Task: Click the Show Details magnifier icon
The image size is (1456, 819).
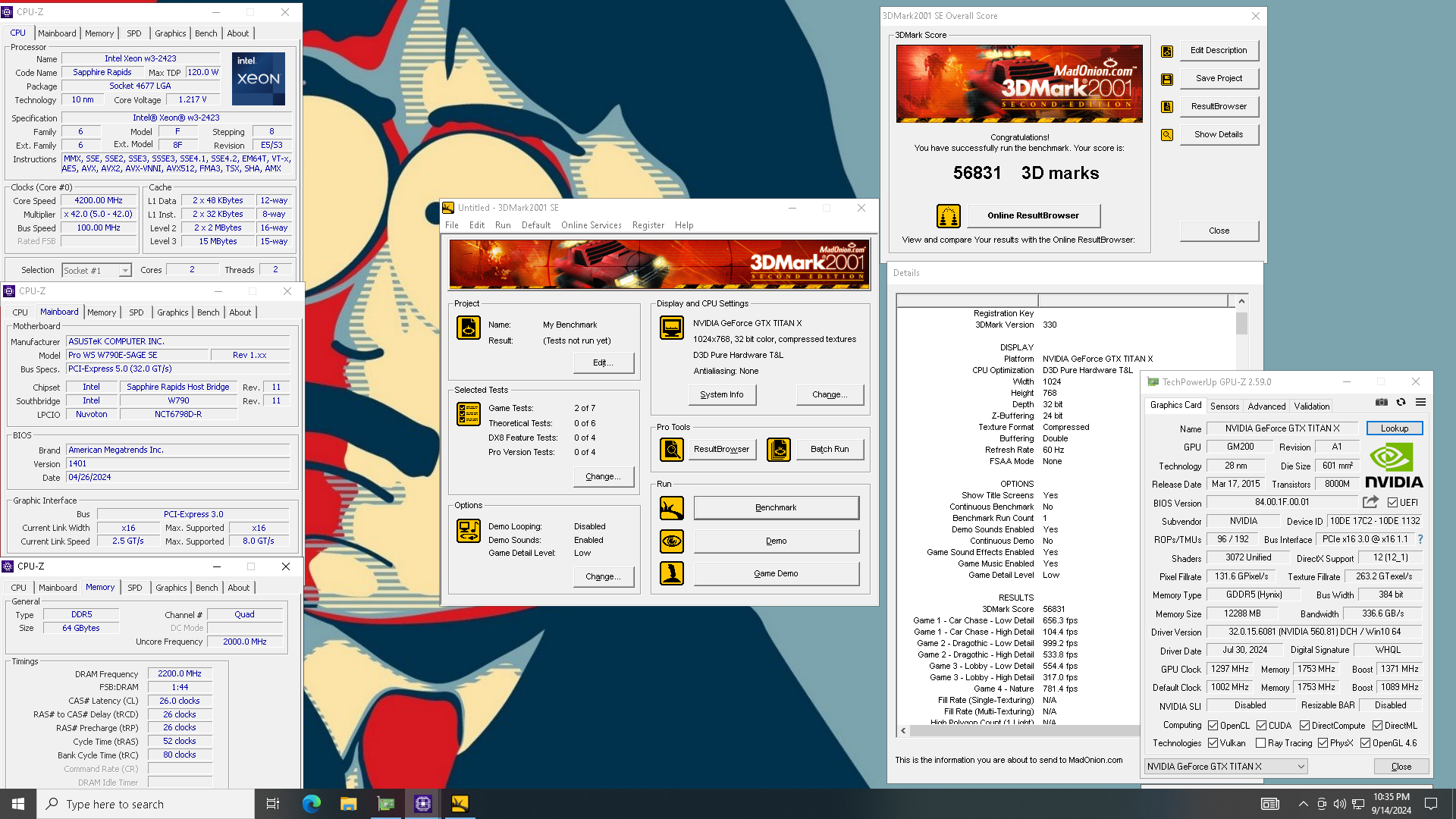Action: tap(1167, 135)
